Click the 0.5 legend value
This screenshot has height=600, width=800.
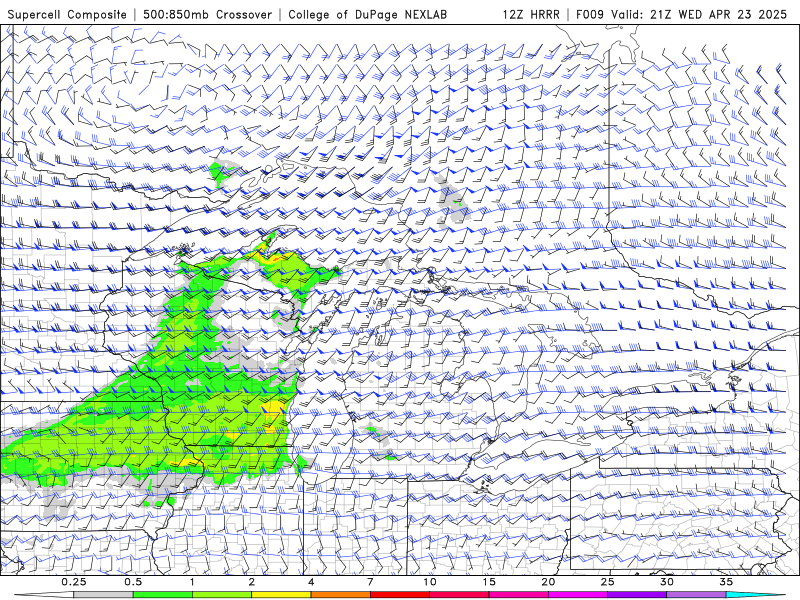click(x=133, y=582)
